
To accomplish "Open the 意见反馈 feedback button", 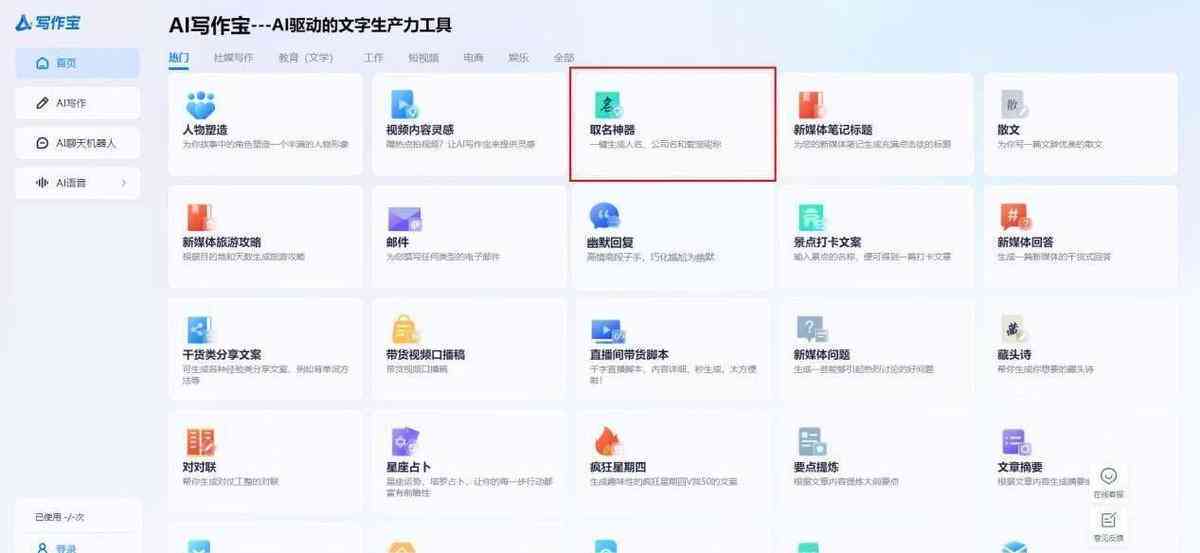I will (x=1108, y=525).
